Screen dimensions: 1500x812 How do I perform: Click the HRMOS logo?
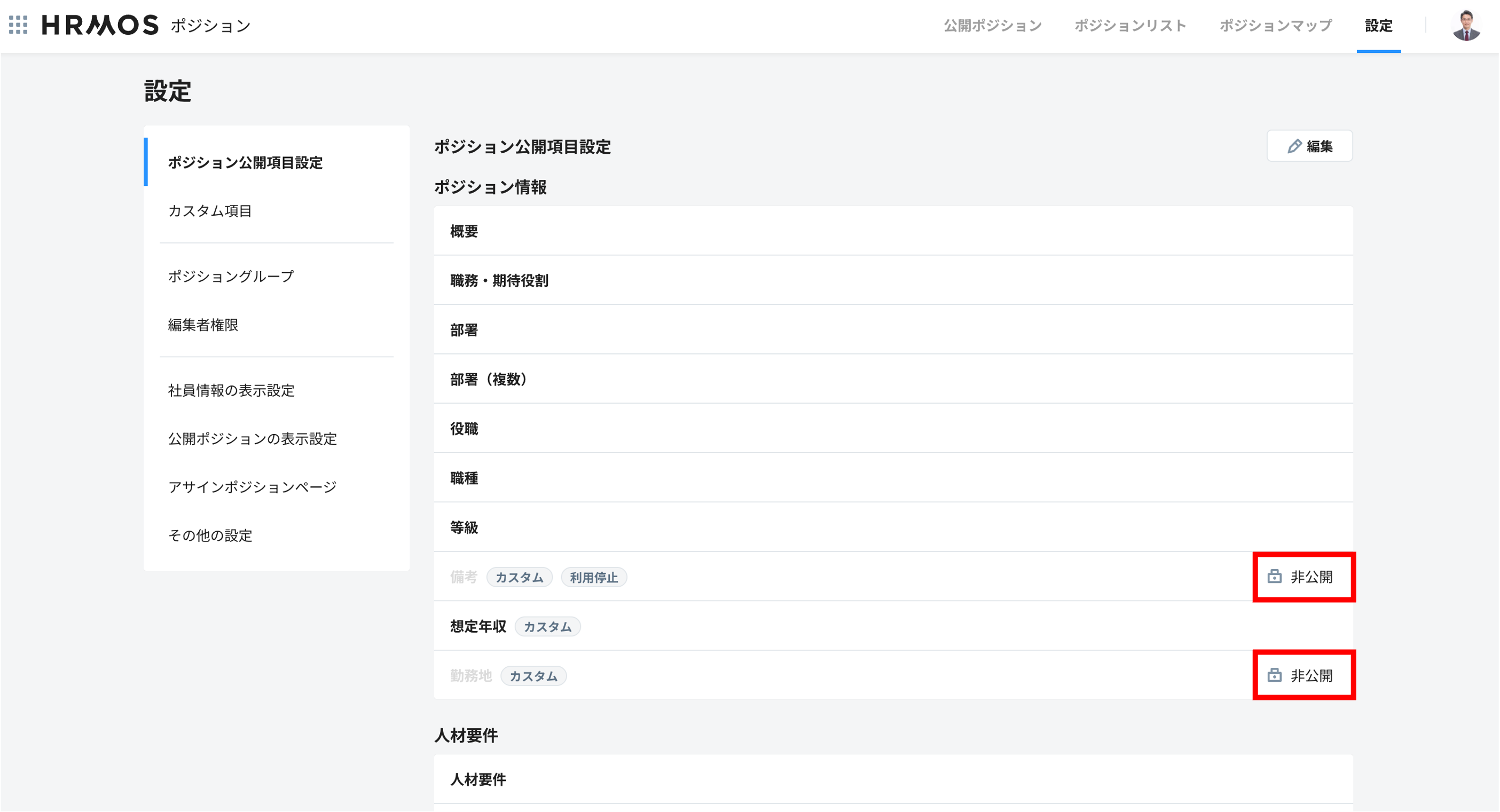[99, 25]
